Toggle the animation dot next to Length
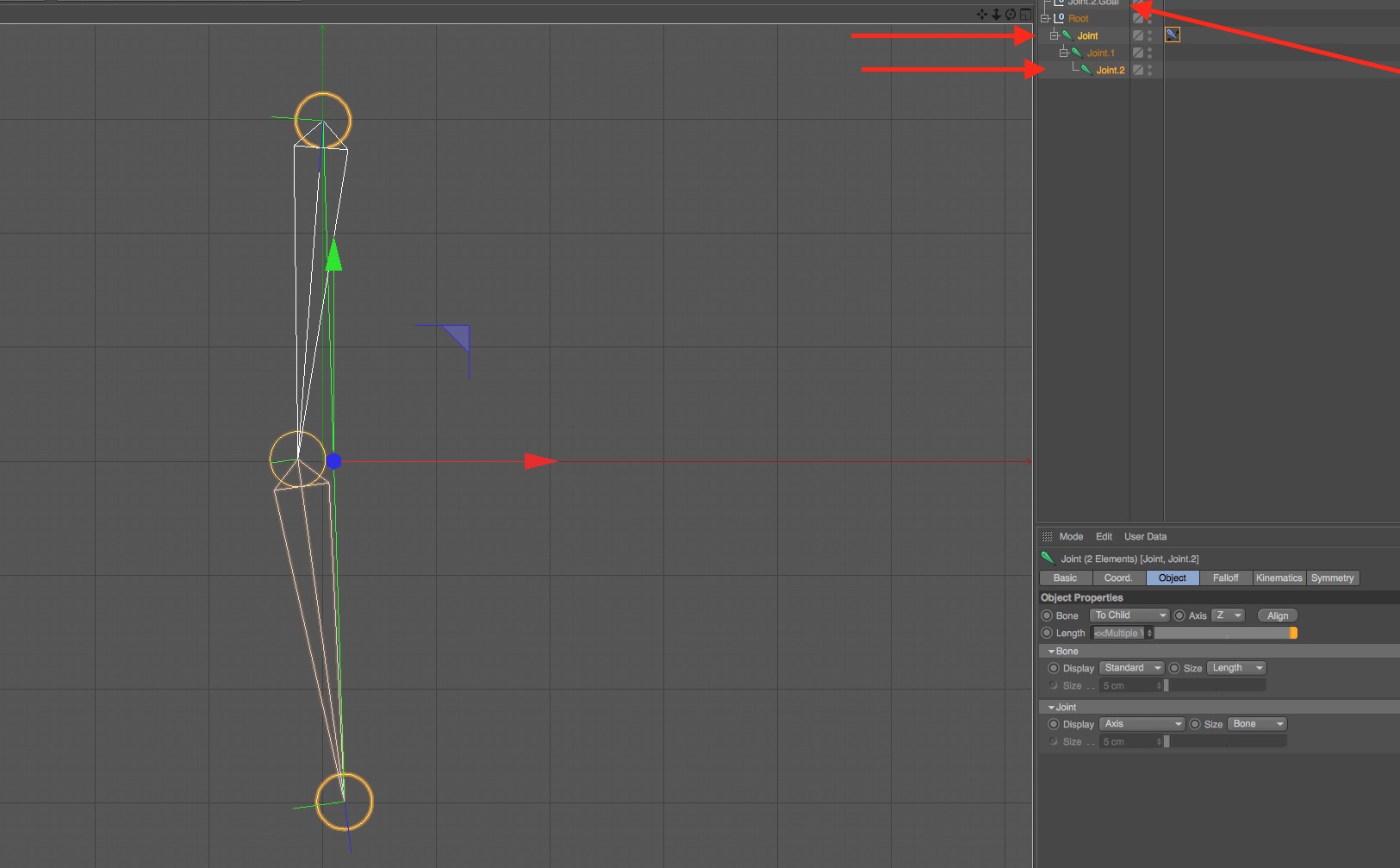1400x868 pixels. pos(1047,633)
